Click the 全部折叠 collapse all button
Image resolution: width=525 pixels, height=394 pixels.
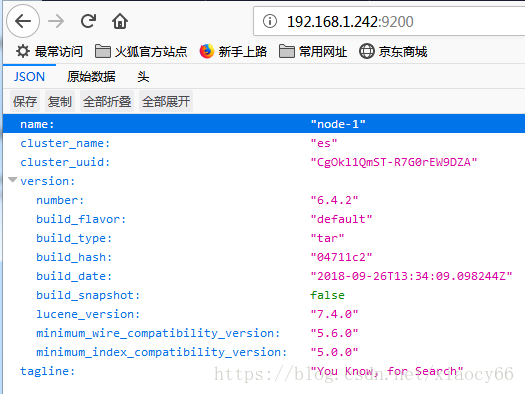click(x=107, y=101)
